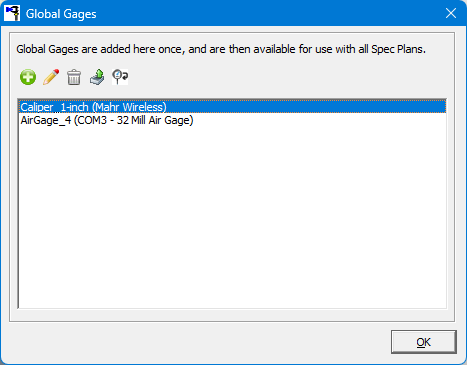The image size is (467, 365).
Task: Confirm the dialog with OK
Action: coord(424,342)
